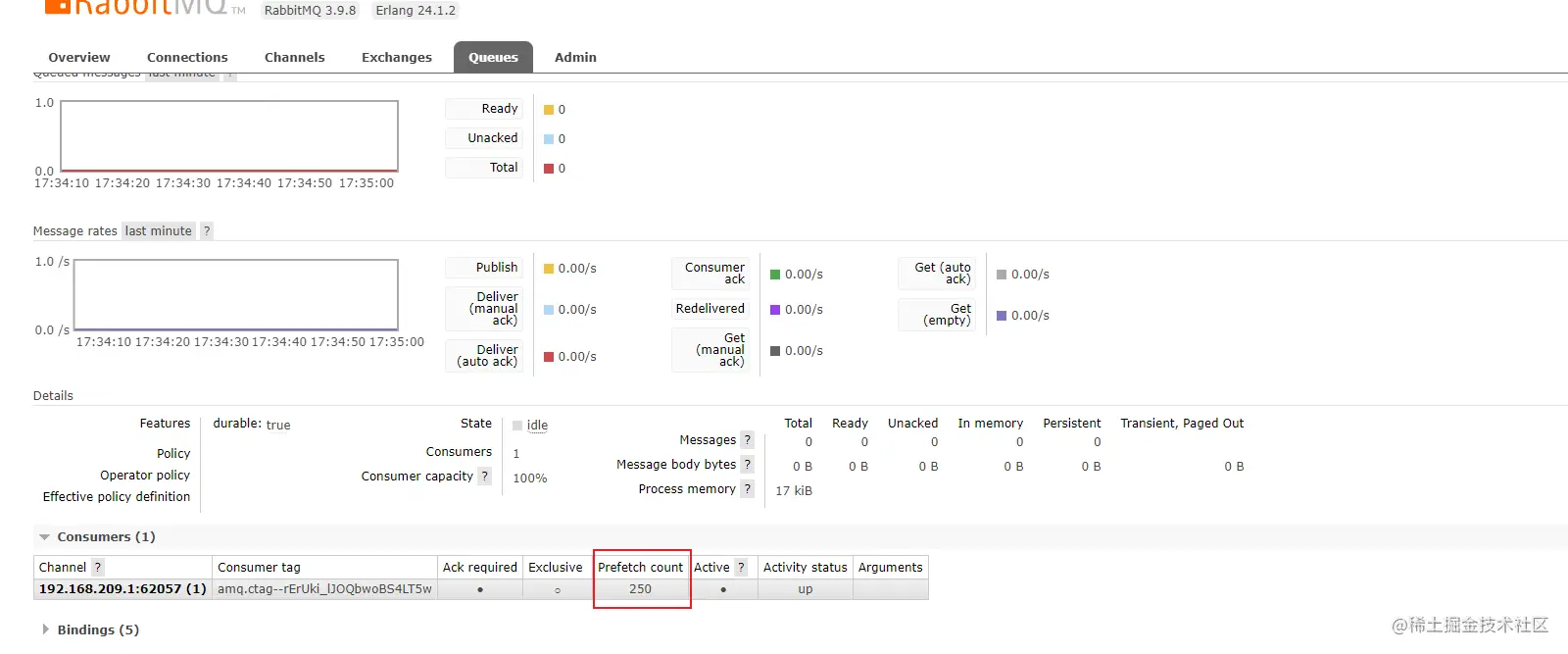The image size is (1568, 654).
Task: Click the Process memory help icon
Action: pyautogui.click(x=747, y=488)
